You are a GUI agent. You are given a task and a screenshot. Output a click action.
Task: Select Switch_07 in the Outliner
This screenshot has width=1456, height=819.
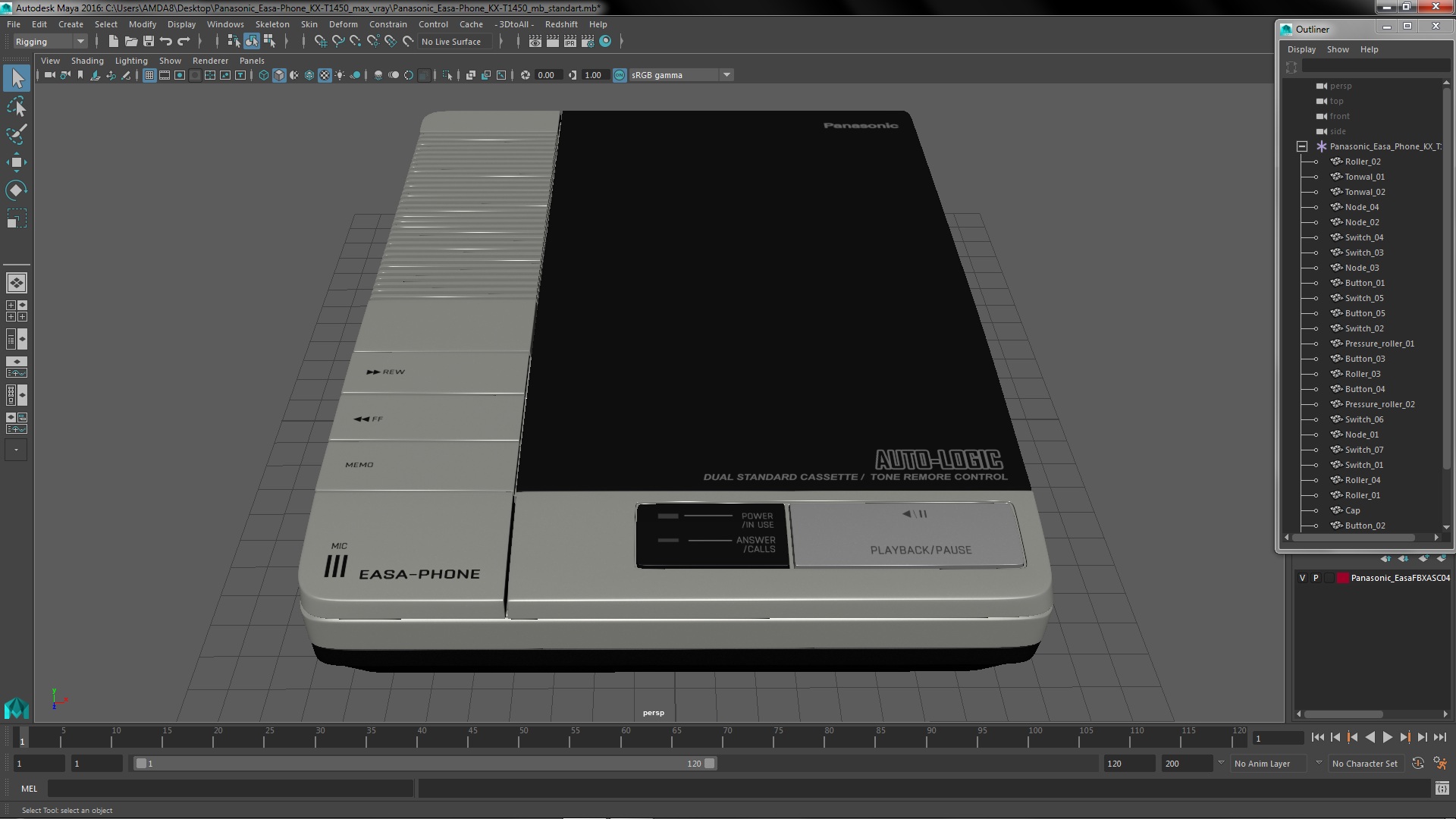pos(1363,450)
